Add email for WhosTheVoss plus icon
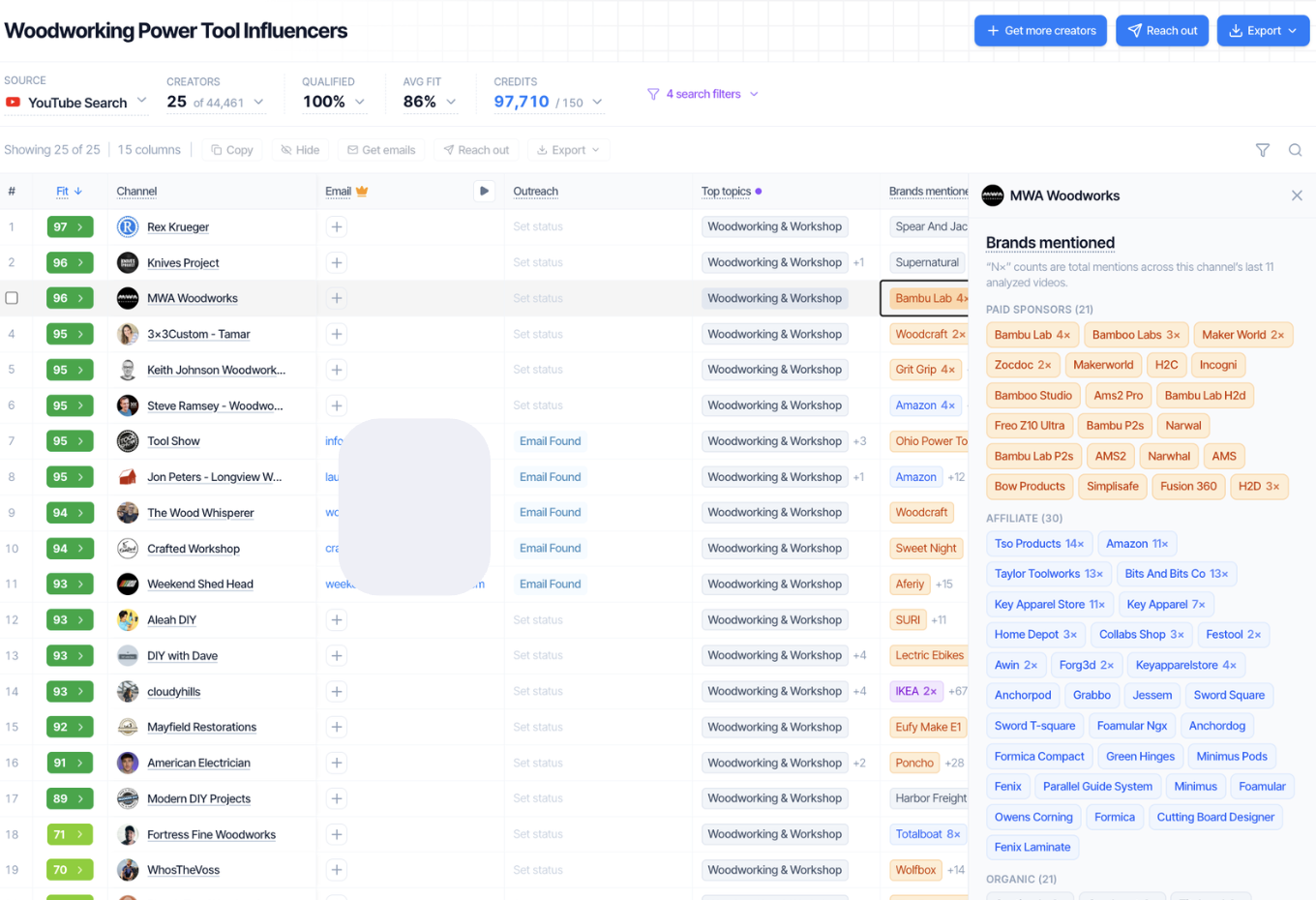The height and width of the screenshot is (900, 1316). (337, 870)
